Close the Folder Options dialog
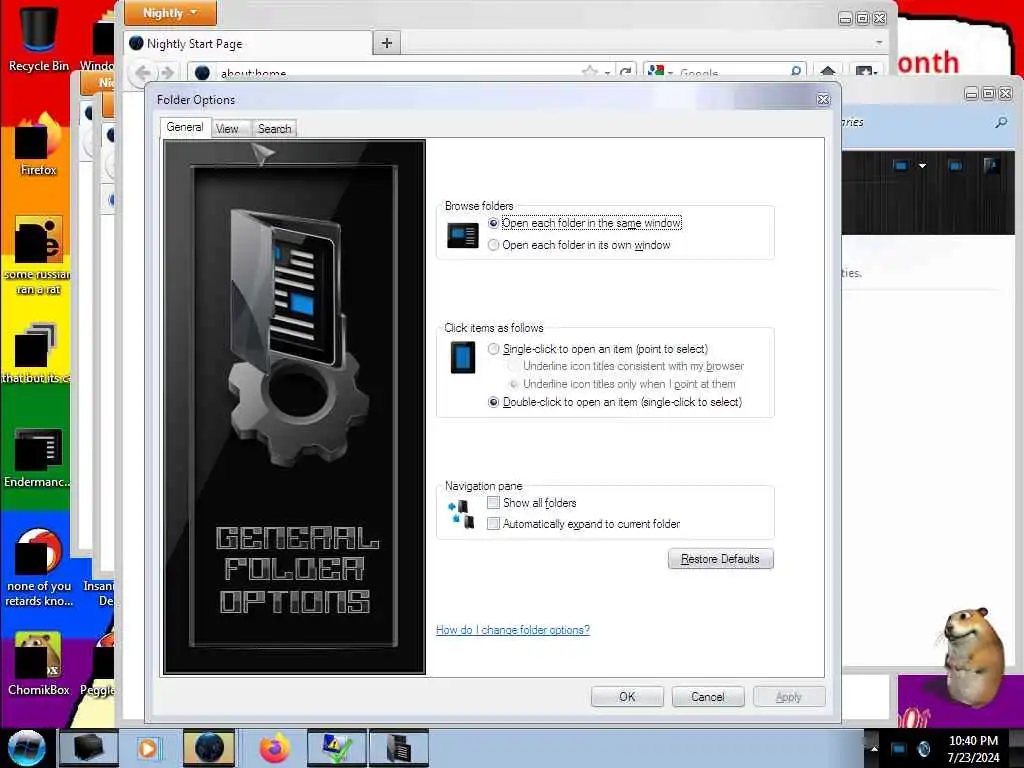Viewport: 1024px width, 768px height. [x=823, y=99]
